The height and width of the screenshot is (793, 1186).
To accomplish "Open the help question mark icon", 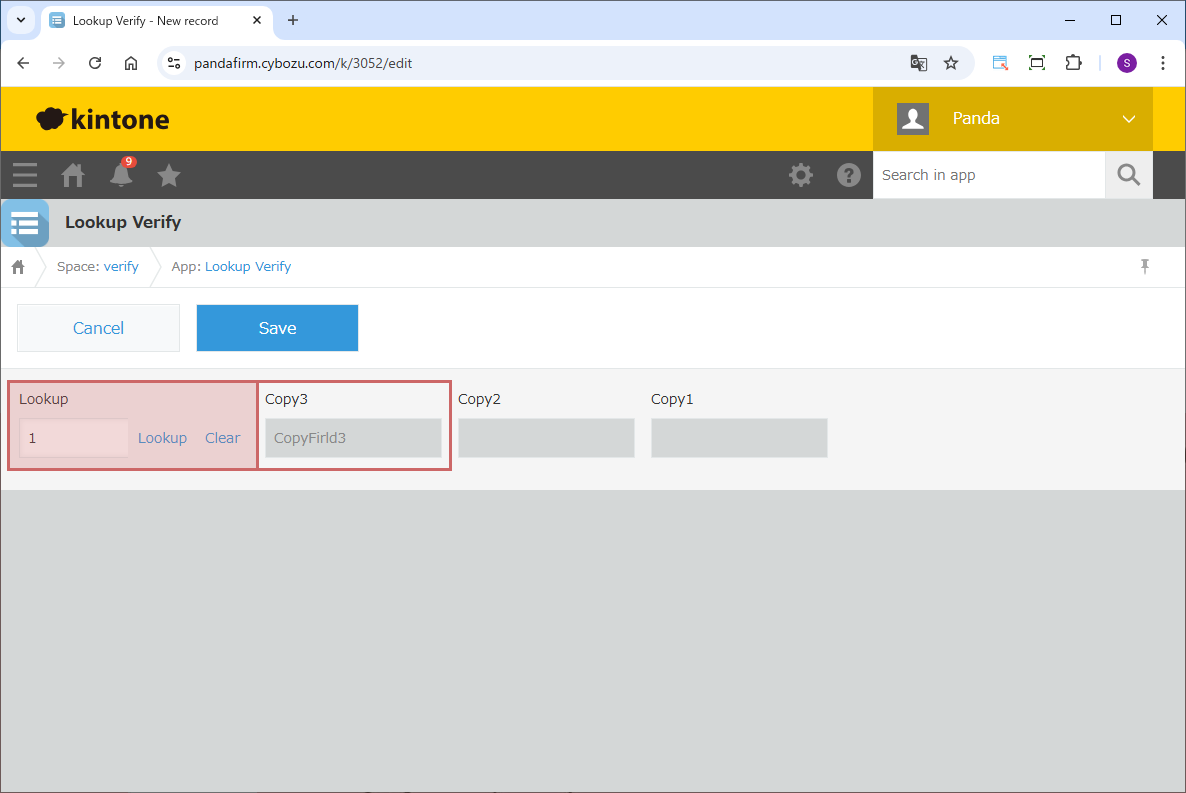I will pos(848,175).
